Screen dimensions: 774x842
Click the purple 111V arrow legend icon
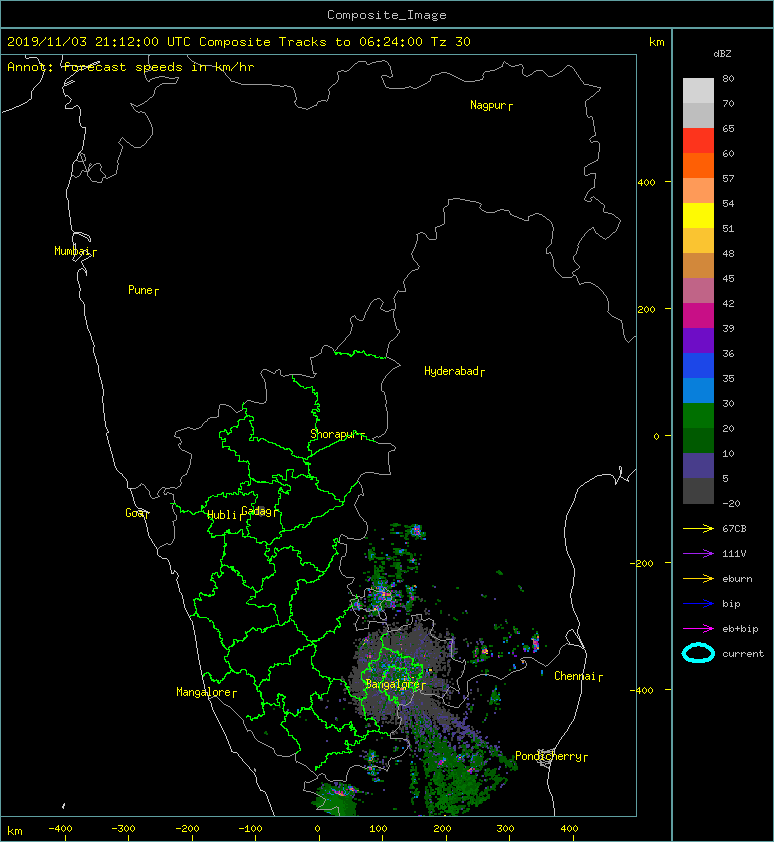pos(698,554)
